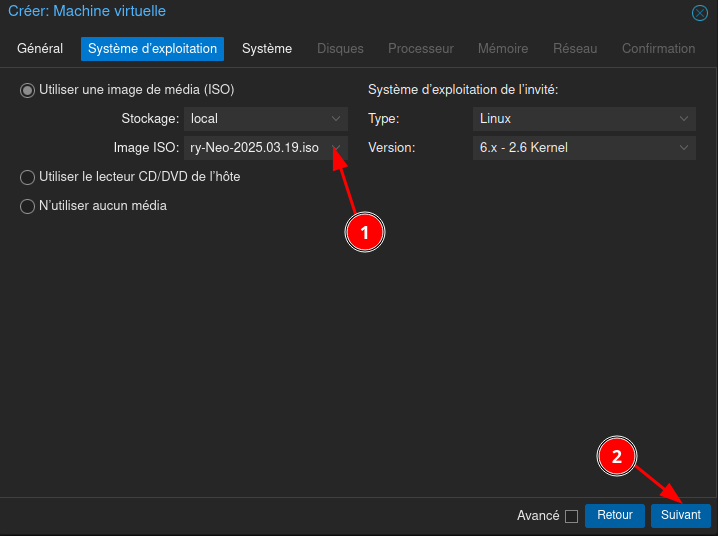Click the Processeur tab
This screenshot has width=718, height=536.
tap(420, 49)
